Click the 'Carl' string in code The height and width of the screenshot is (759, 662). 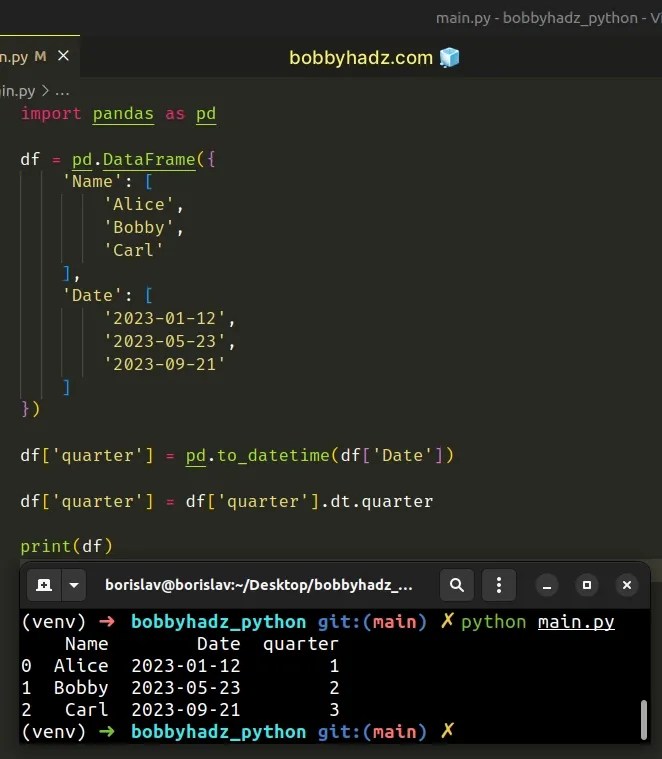[134, 250]
